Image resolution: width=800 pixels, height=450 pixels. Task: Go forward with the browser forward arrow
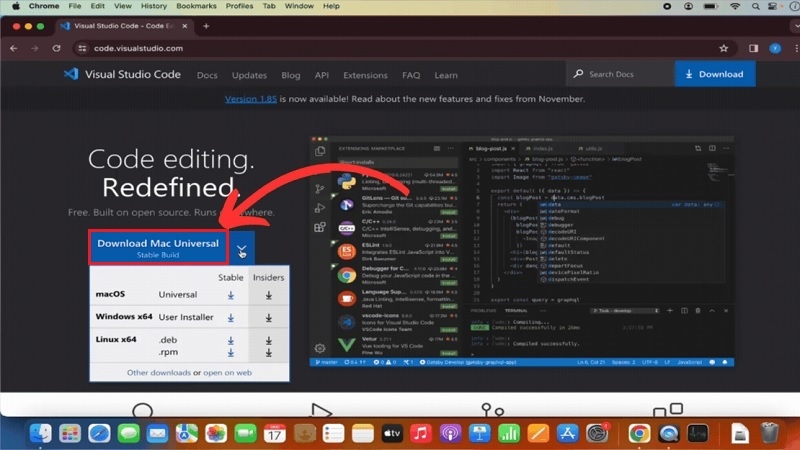35,48
